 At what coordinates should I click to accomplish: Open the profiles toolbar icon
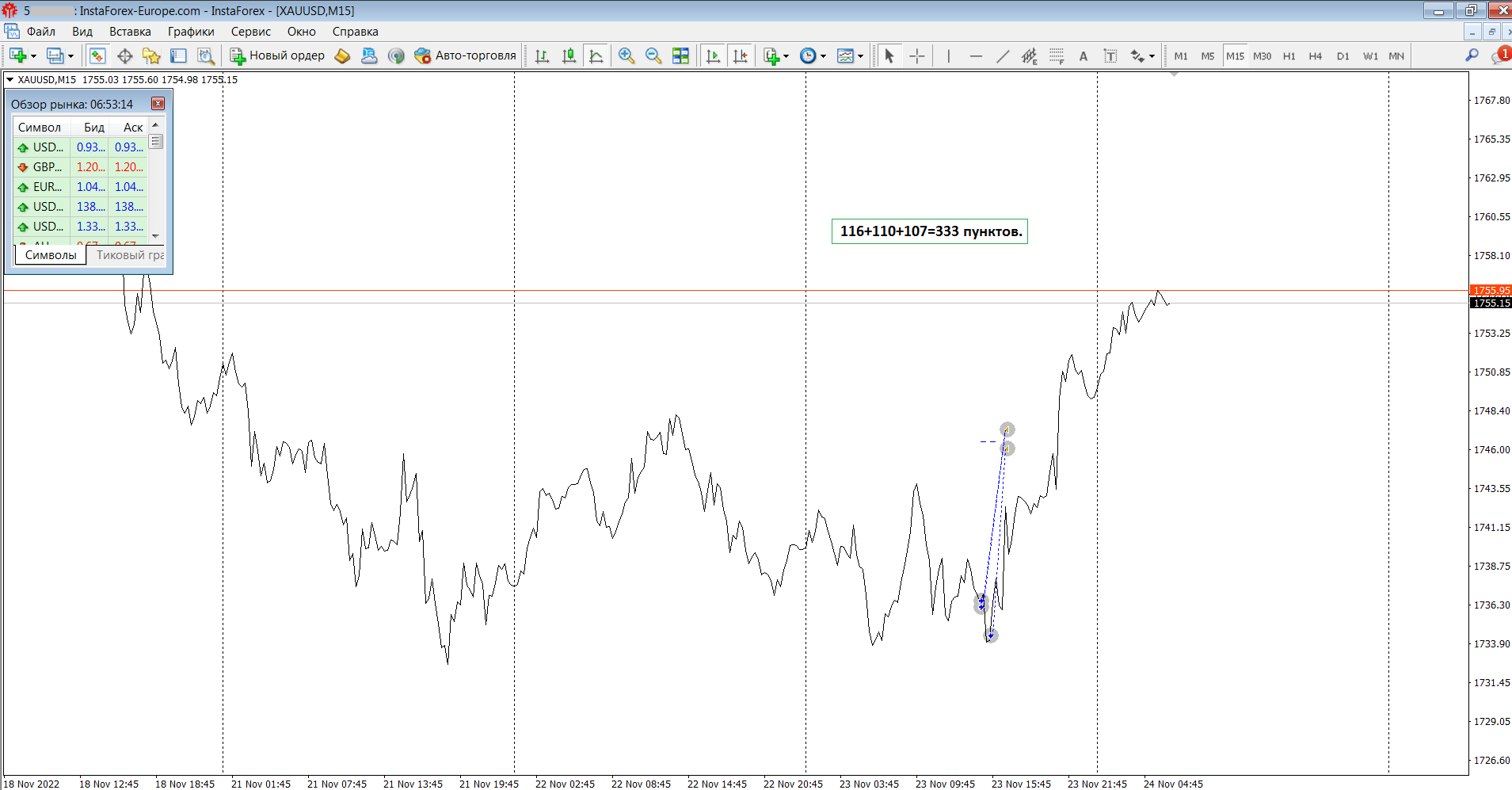(55, 55)
